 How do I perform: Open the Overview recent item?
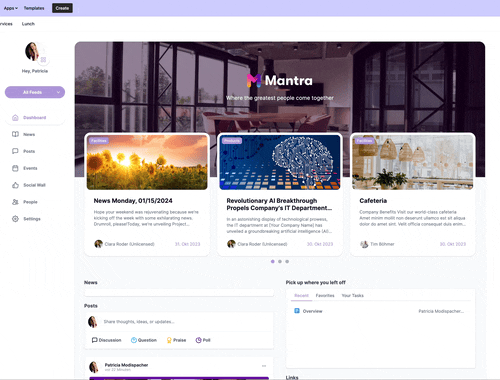click(x=381, y=311)
